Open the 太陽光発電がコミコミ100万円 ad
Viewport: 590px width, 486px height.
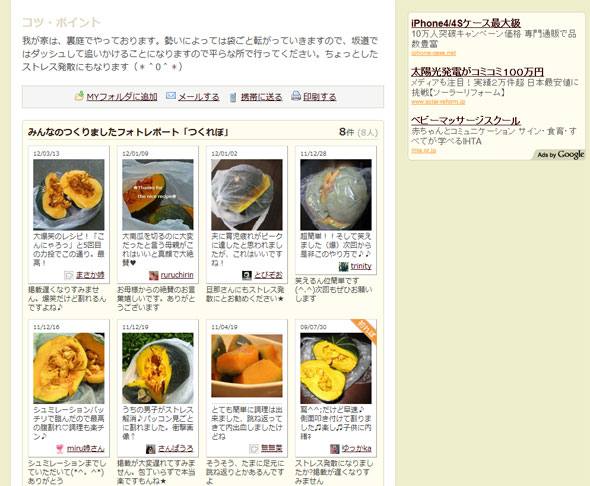477,71
